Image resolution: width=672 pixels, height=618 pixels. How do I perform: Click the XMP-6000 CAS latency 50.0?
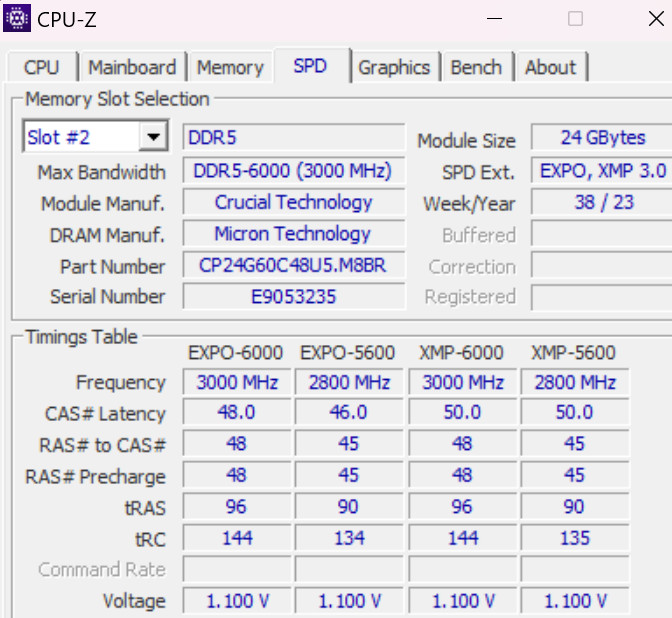[x=462, y=412]
